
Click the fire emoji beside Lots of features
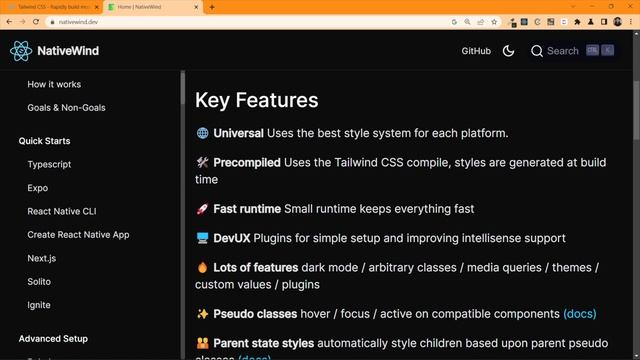[202, 268]
